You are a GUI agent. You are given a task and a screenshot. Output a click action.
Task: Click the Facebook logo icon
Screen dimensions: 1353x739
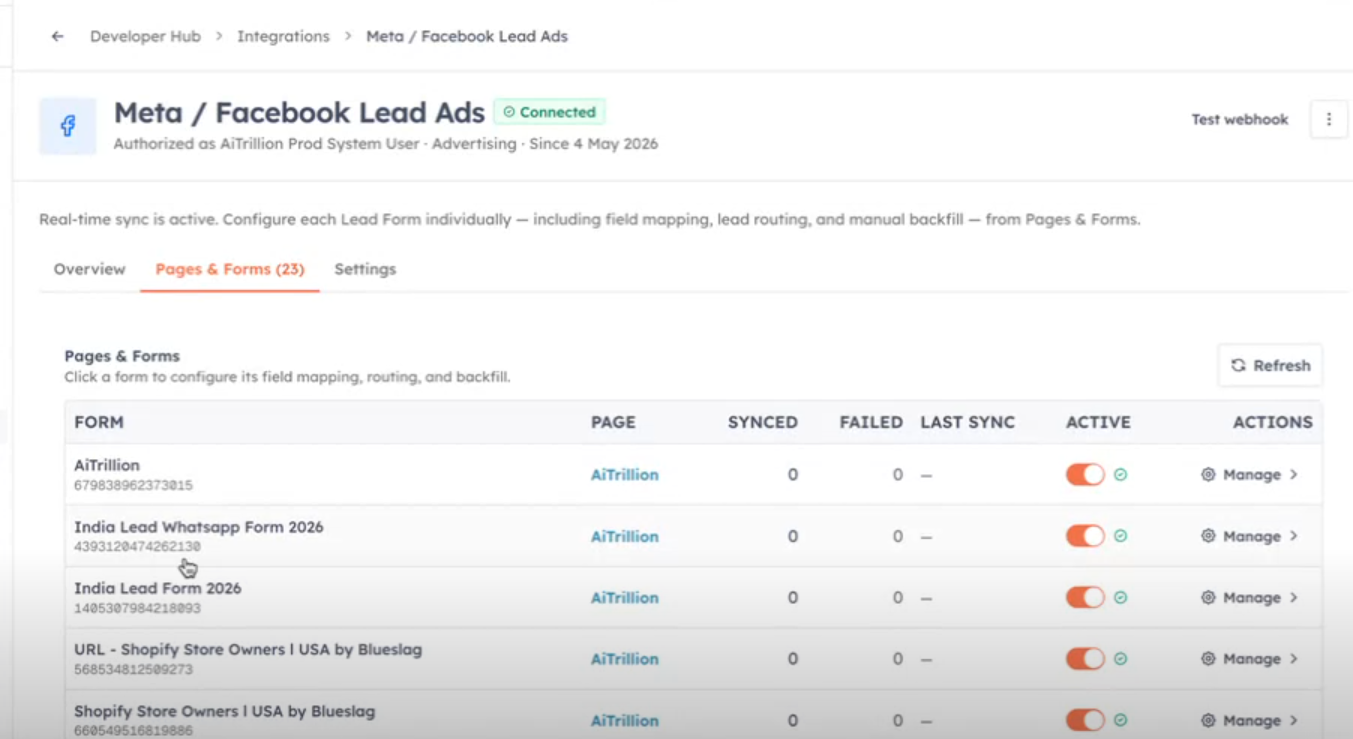pyautogui.click(x=68, y=126)
